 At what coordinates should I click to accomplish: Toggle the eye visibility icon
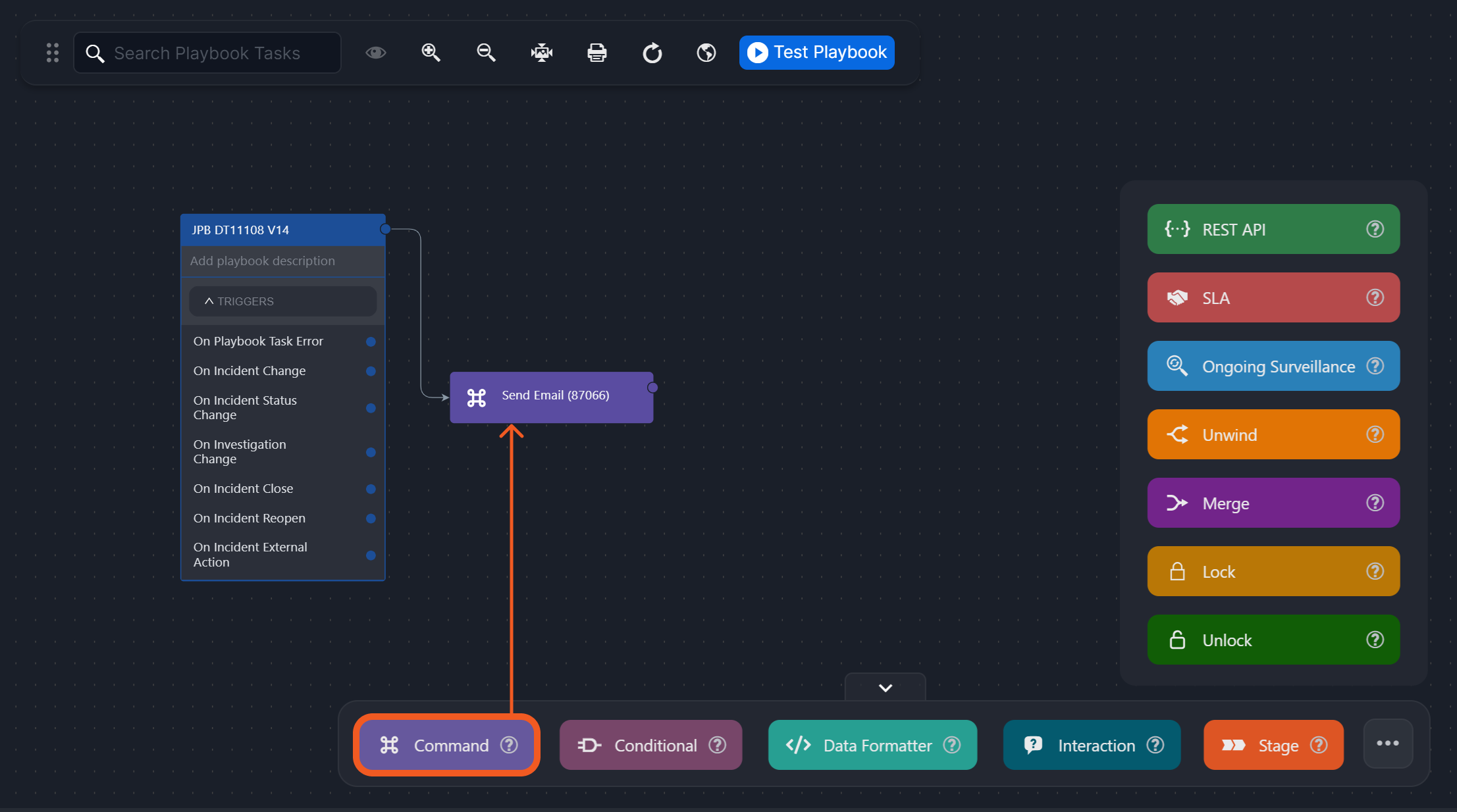pos(375,53)
